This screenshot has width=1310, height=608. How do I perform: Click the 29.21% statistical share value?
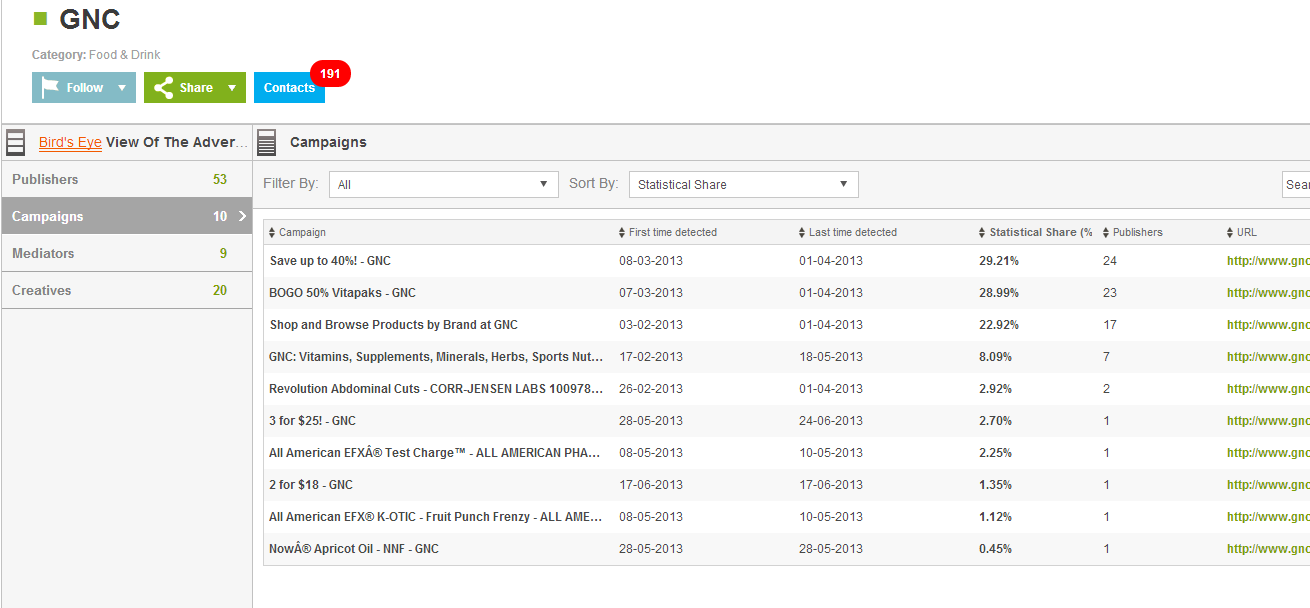pyautogui.click(x=999, y=261)
